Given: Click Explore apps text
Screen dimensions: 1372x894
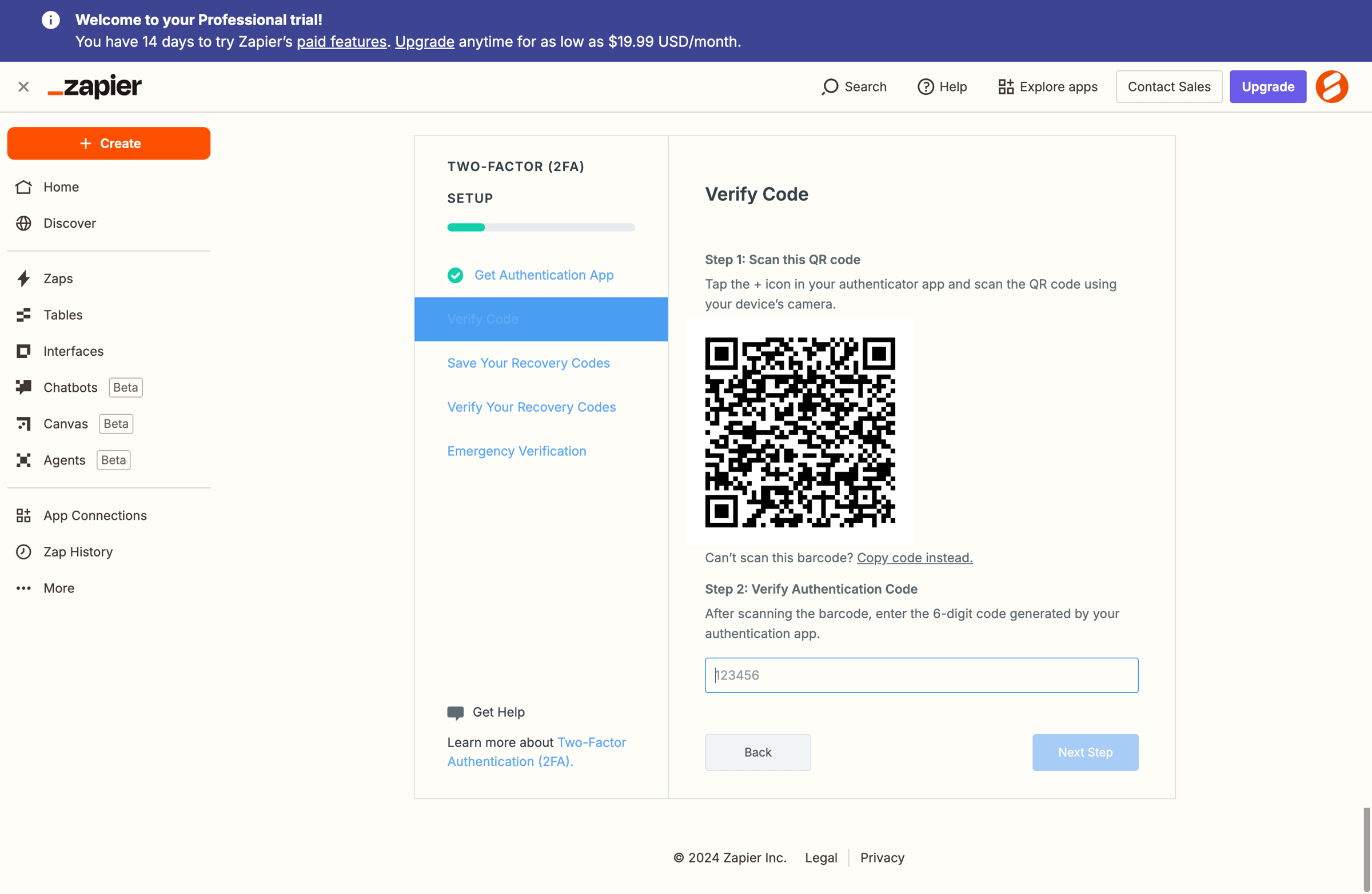Looking at the screenshot, I should [1058, 87].
